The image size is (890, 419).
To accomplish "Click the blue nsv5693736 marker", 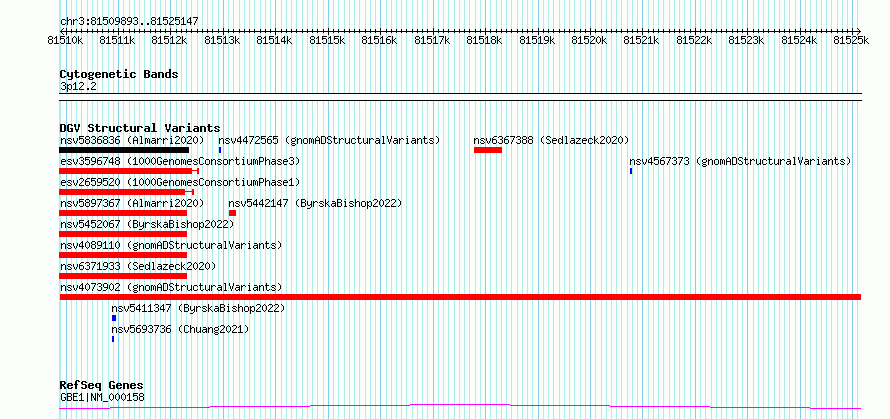I will (113, 339).
